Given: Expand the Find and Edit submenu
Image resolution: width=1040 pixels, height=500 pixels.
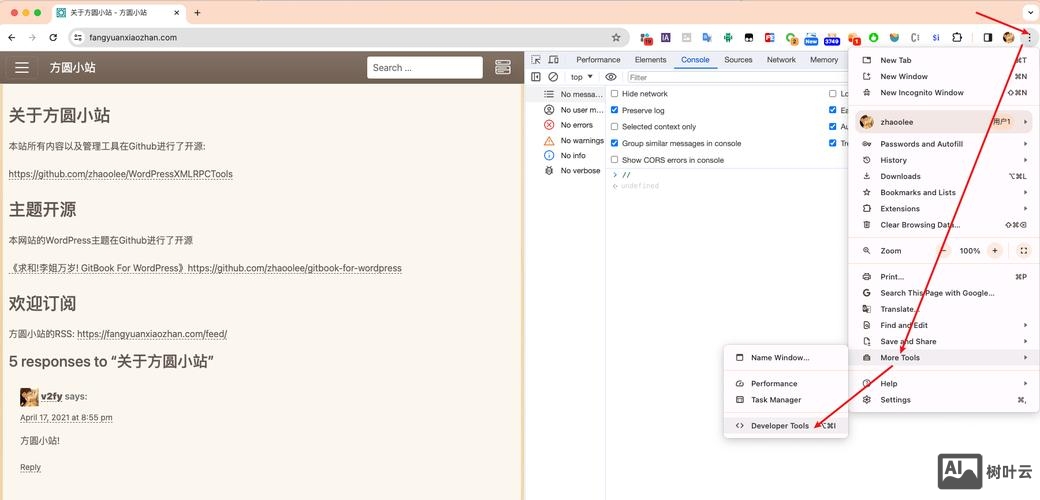Looking at the screenshot, I should [x=903, y=325].
